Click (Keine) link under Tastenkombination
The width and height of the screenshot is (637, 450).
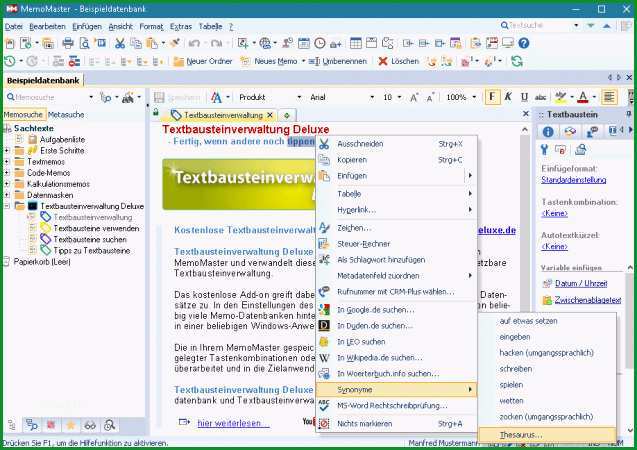555,213
